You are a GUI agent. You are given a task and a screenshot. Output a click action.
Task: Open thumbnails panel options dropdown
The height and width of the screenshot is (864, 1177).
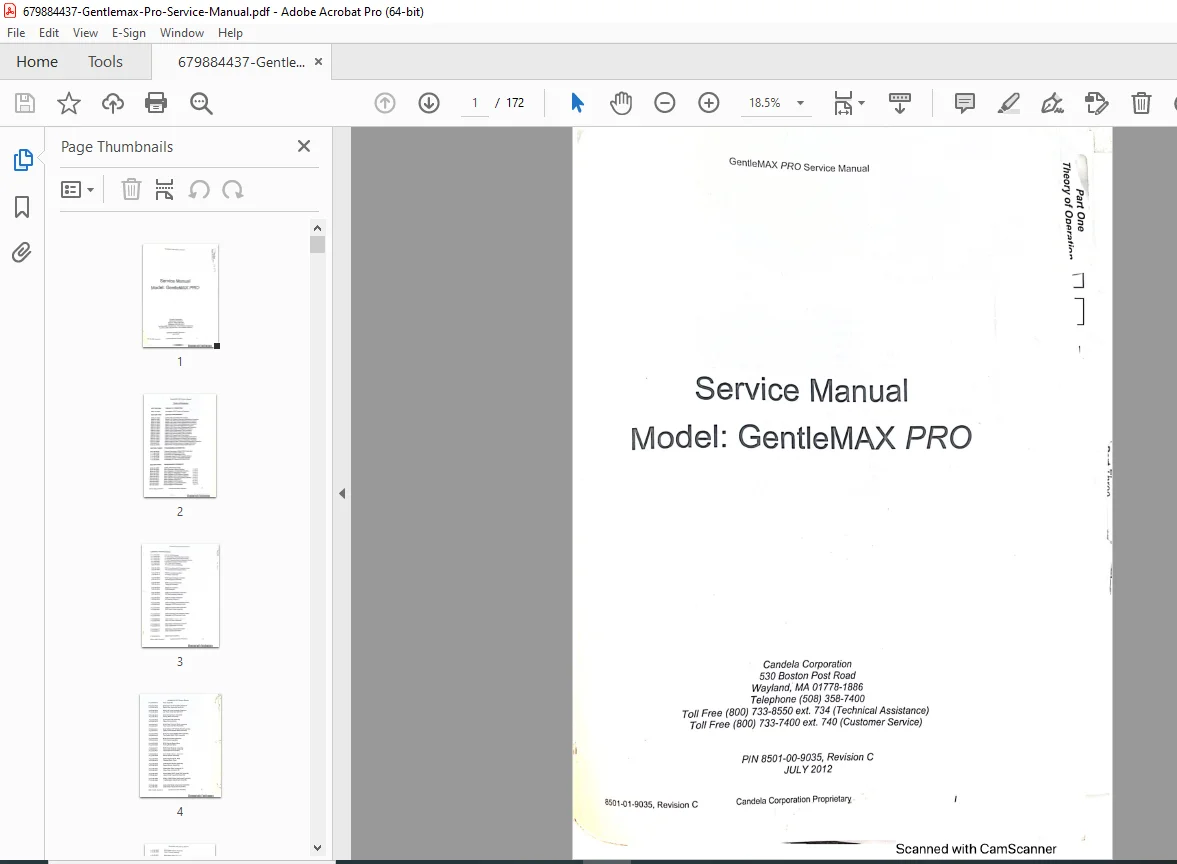pos(77,190)
